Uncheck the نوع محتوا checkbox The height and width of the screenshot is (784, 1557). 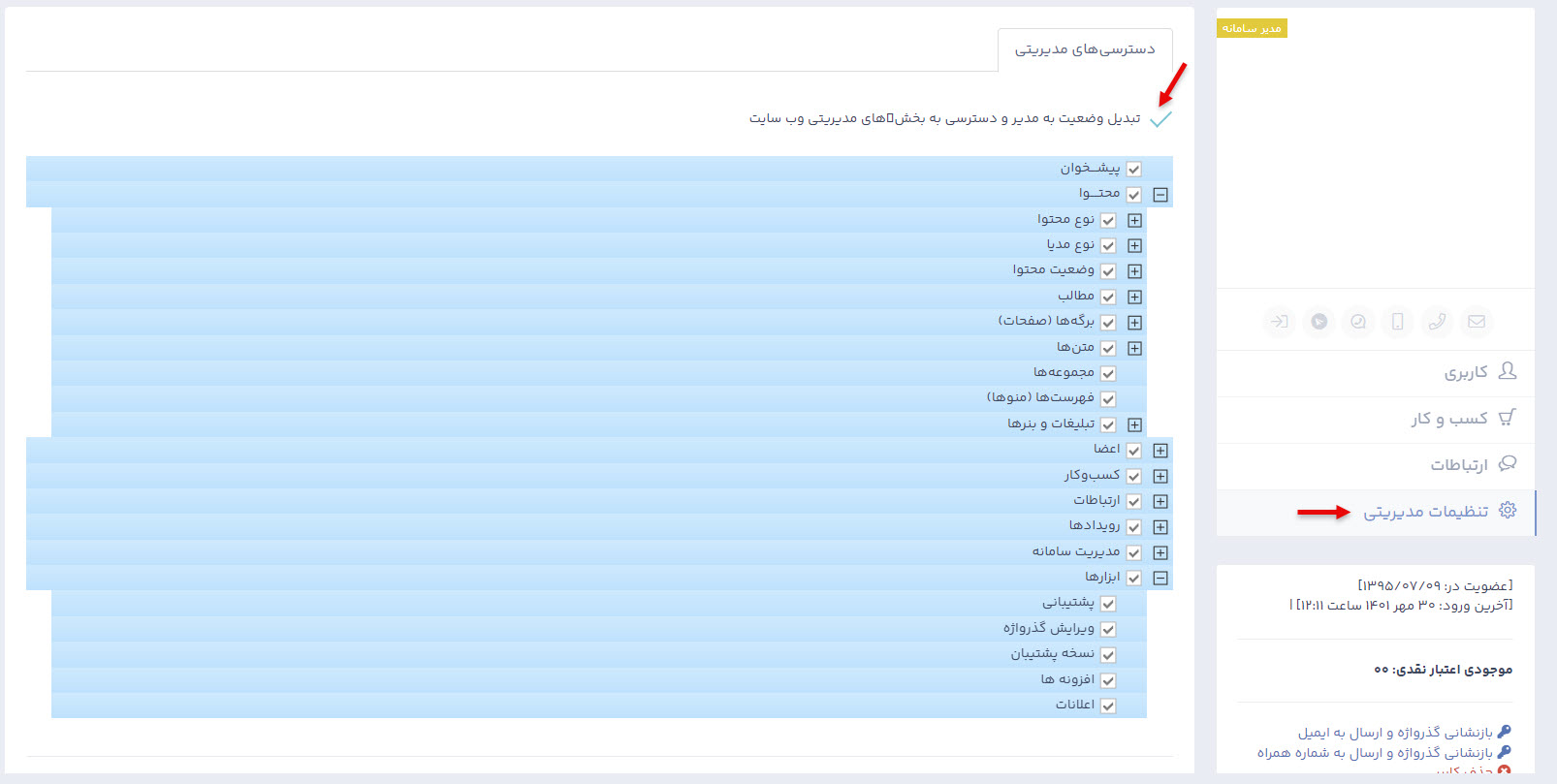(1108, 221)
